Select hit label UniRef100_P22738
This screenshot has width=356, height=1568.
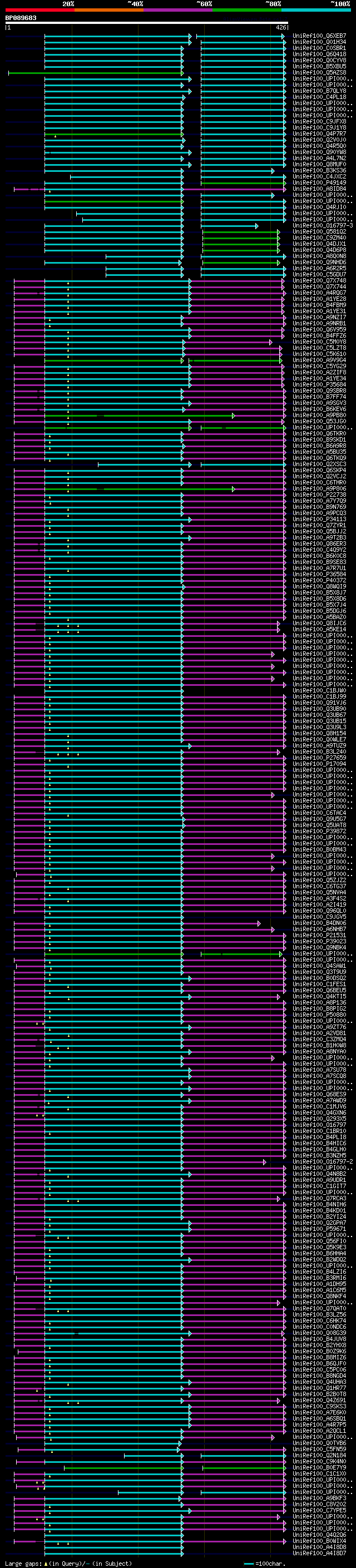pyautogui.click(x=319, y=495)
